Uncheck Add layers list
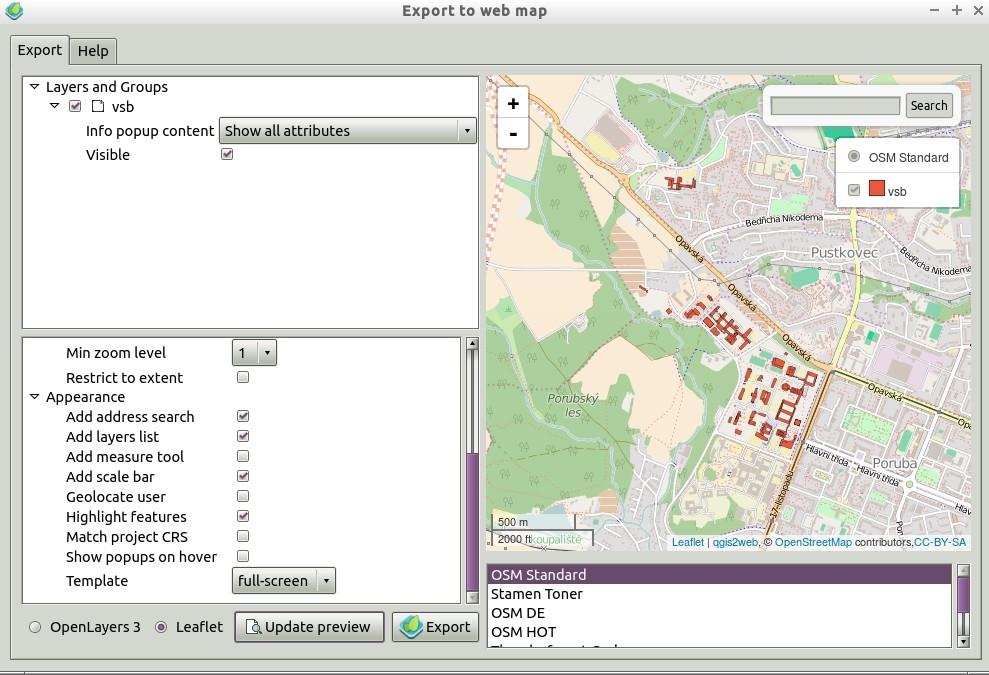 (x=243, y=437)
